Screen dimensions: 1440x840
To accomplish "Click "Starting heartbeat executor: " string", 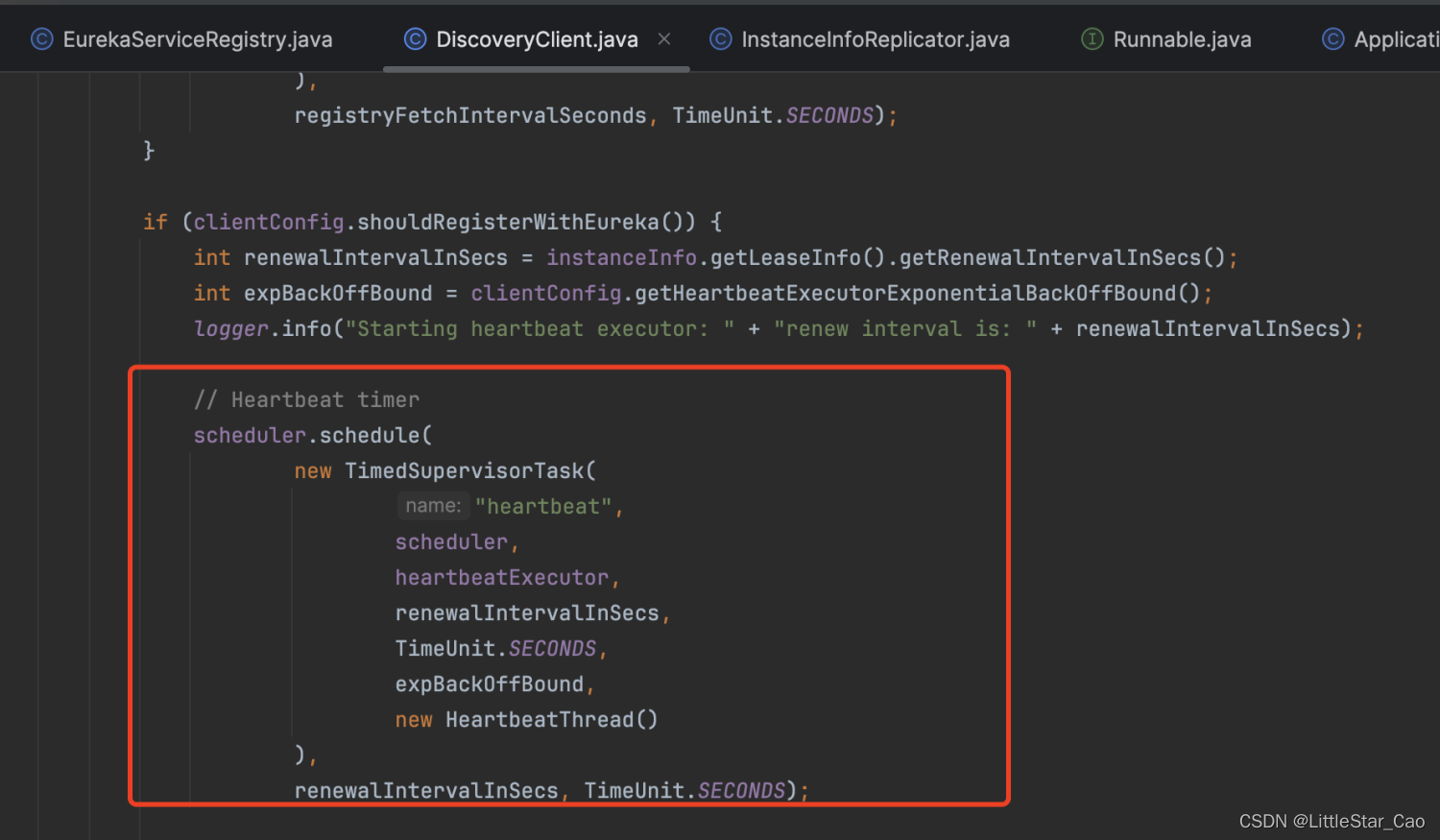I will 540,328.
